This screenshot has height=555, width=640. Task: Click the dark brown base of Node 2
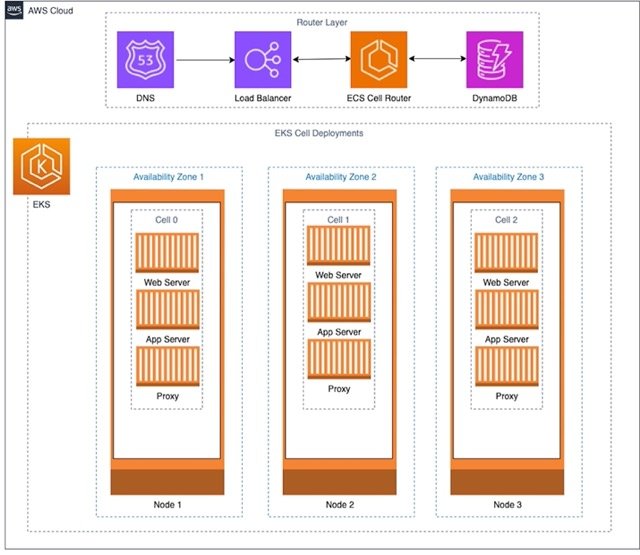coord(340,482)
